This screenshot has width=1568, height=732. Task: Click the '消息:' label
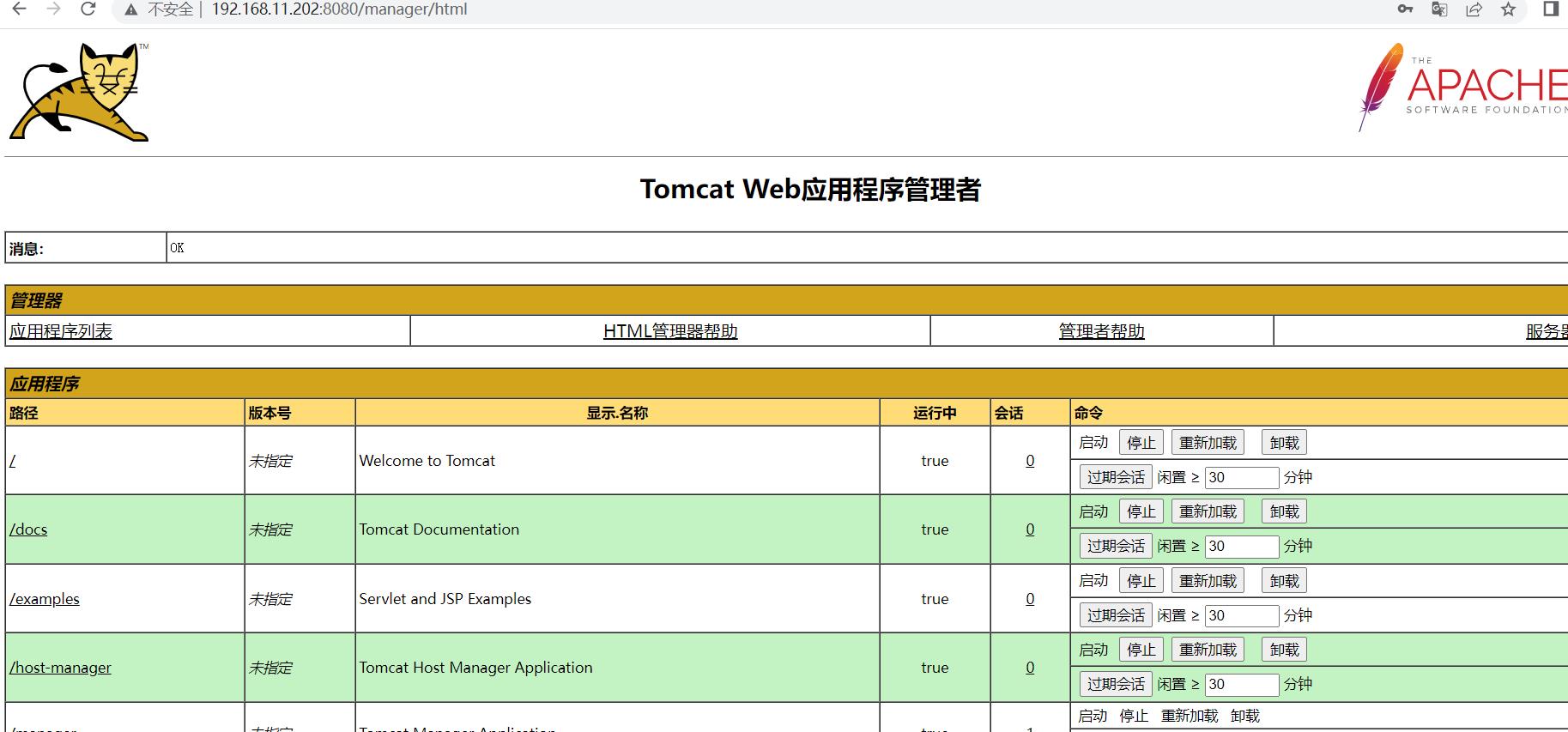tap(27, 249)
